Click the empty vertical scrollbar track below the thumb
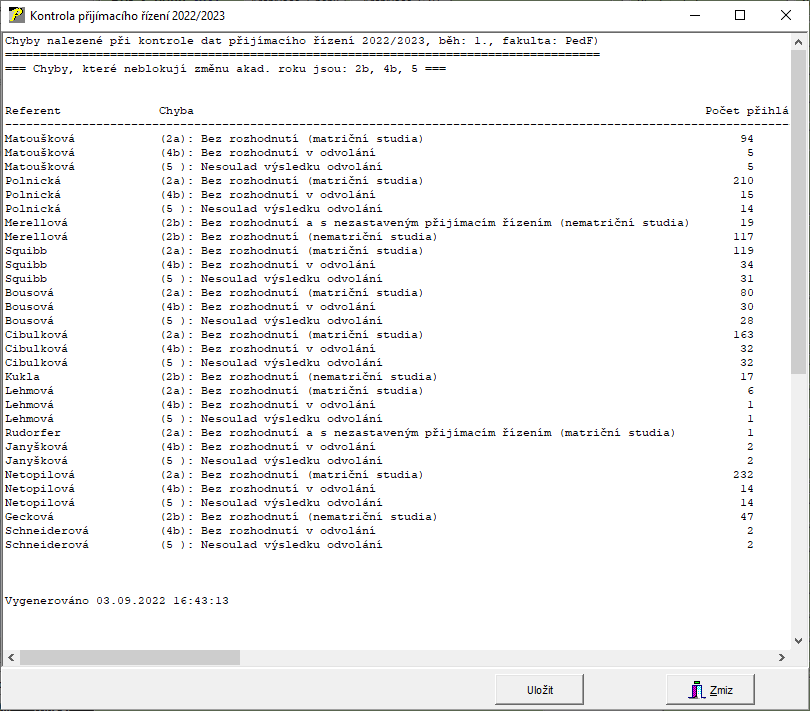This screenshot has height=711, width=810. coord(798,500)
